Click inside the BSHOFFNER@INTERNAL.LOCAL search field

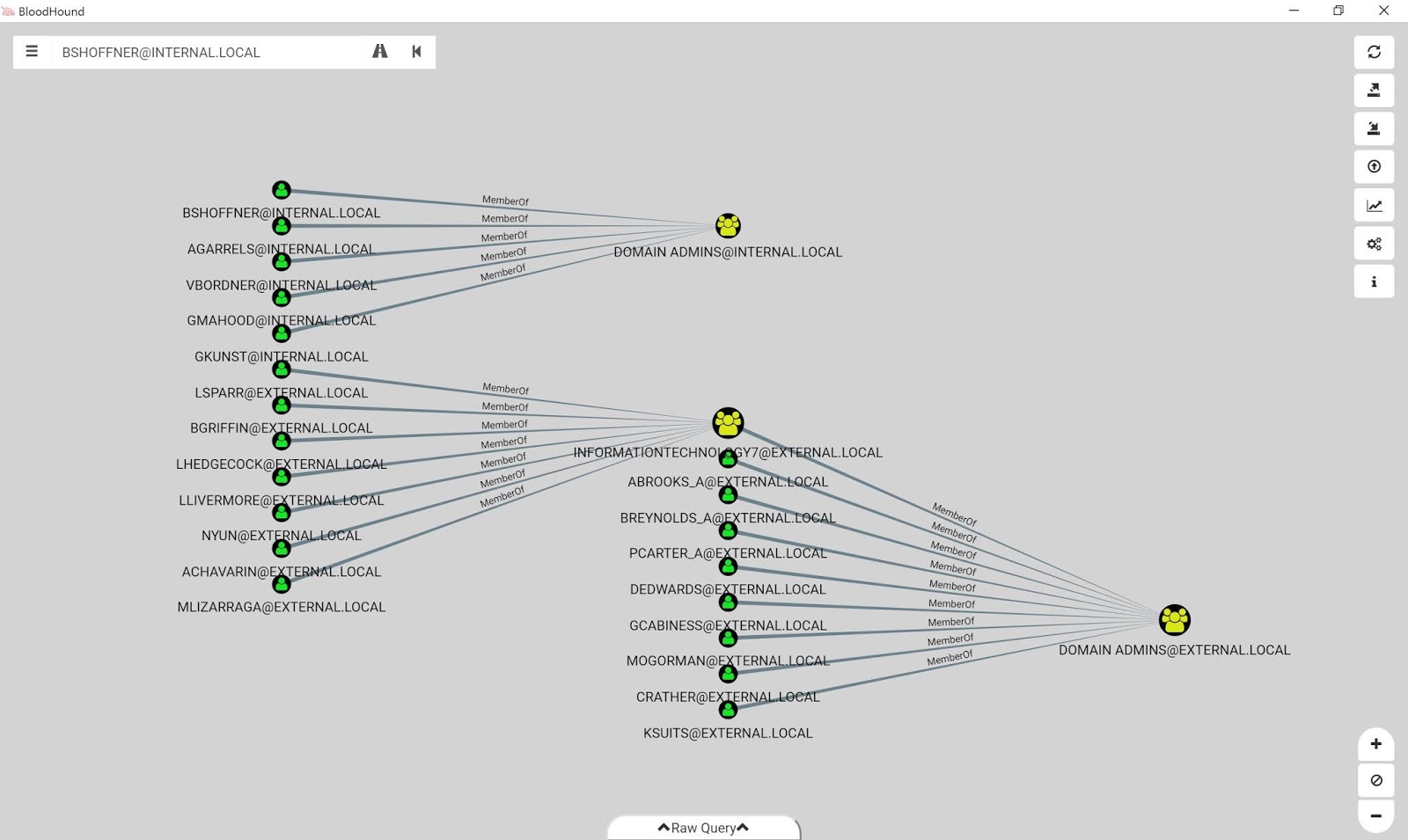(x=202, y=52)
